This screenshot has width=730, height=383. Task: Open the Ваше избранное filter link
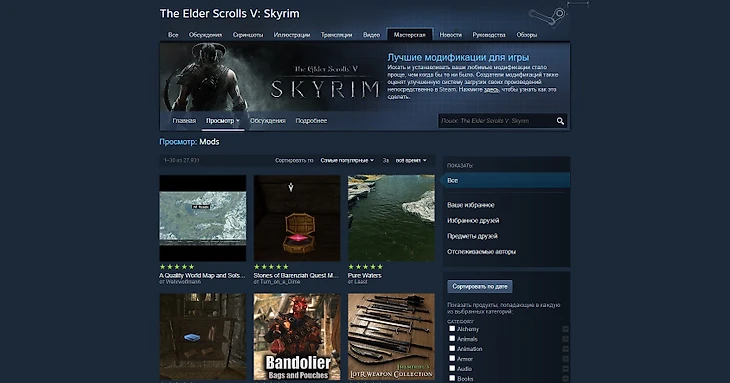[x=471, y=205]
